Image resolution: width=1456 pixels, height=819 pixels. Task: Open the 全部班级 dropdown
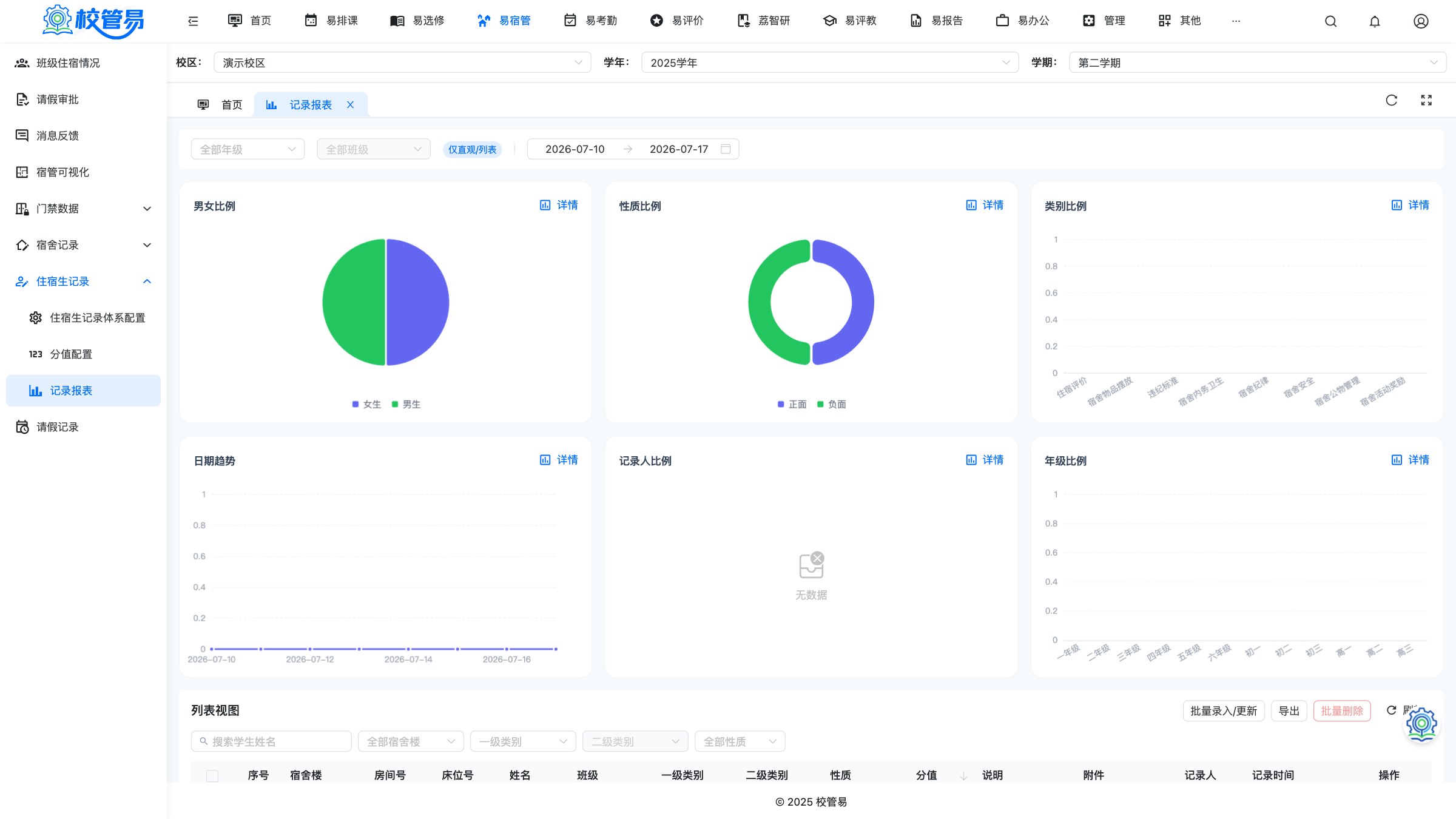374,149
